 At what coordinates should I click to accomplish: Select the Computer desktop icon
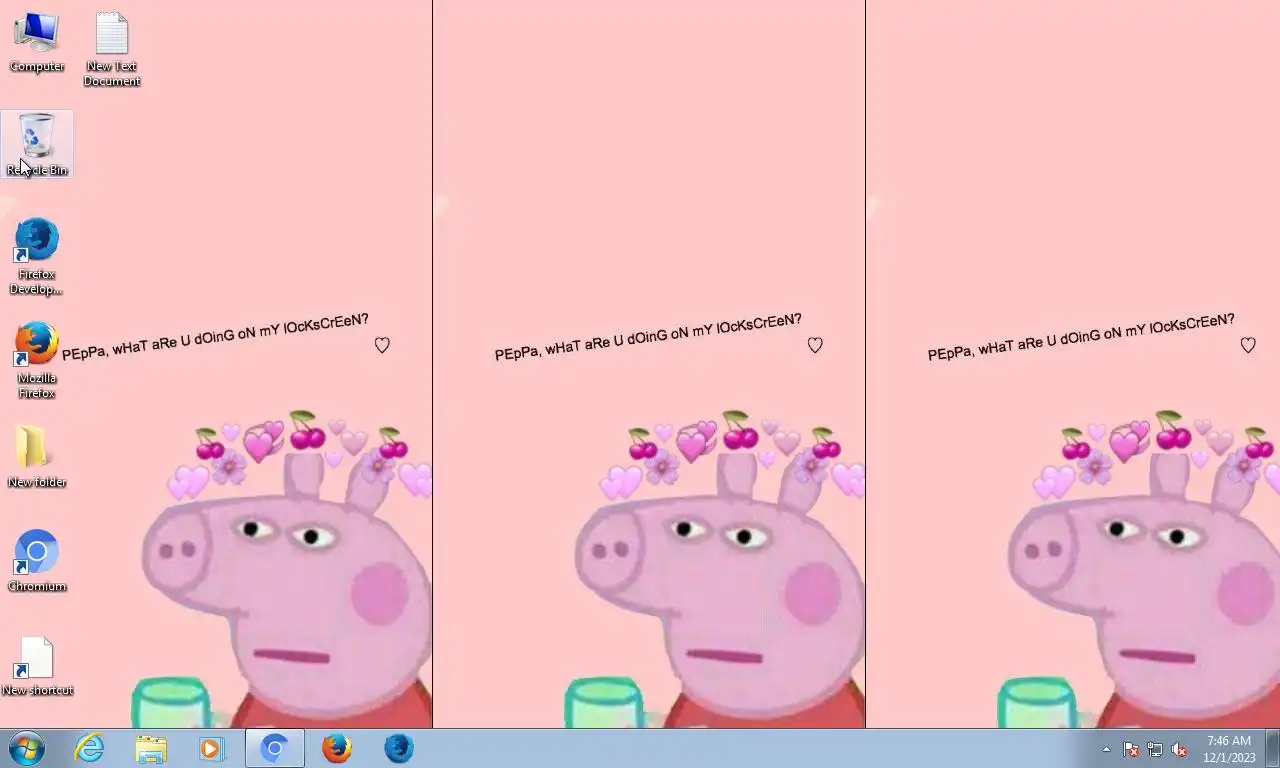pos(37,42)
